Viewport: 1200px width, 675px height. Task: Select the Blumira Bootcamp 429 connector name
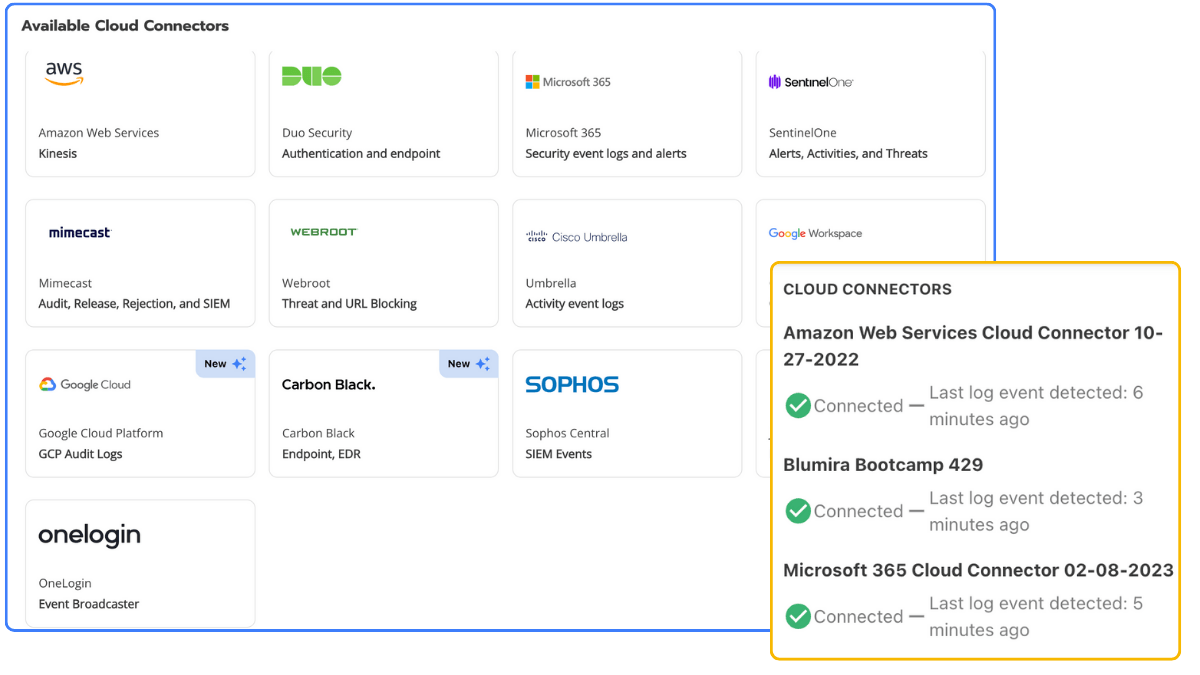[x=884, y=465]
